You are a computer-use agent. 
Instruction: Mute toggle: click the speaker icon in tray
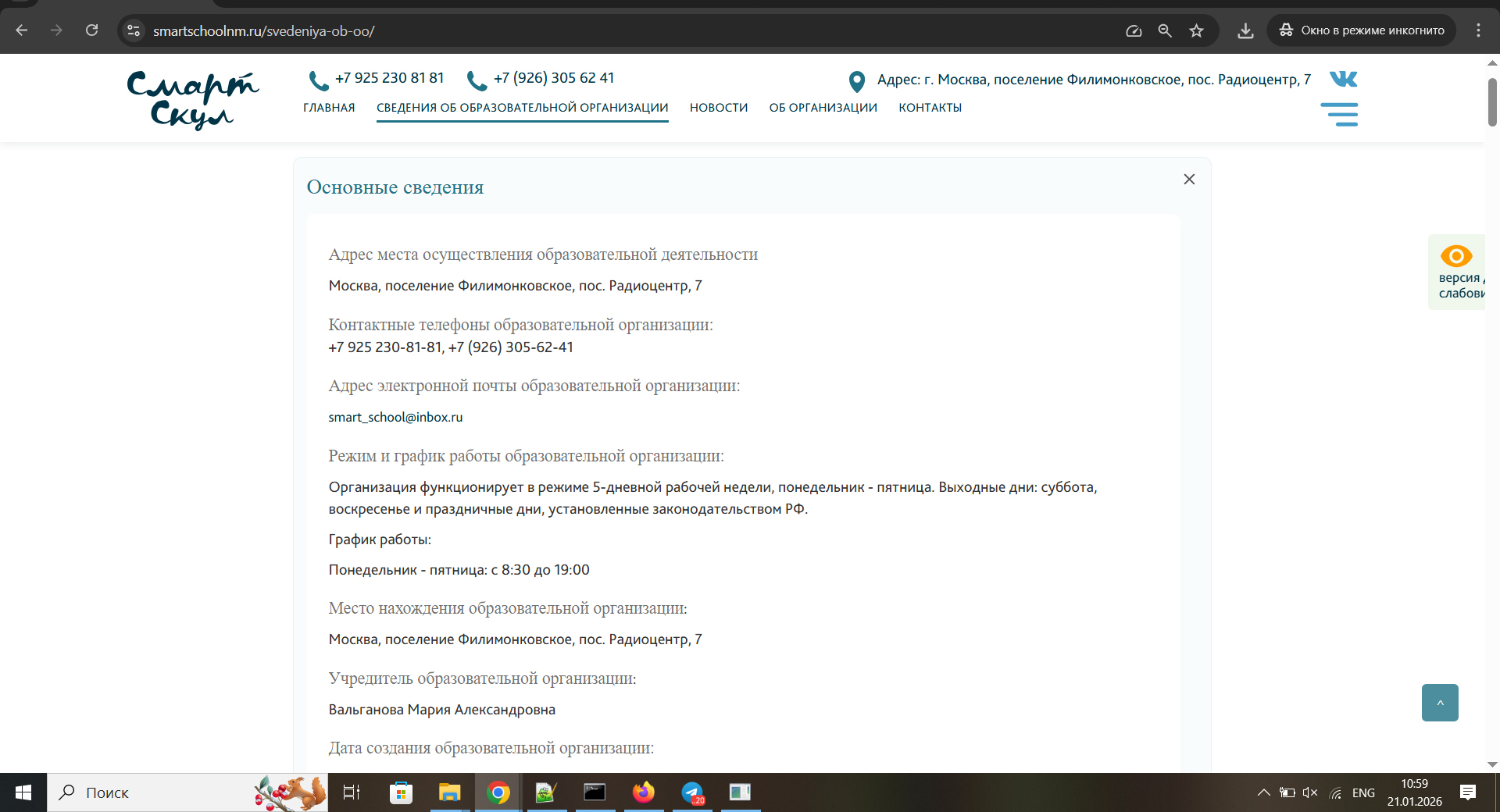point(1309,792)
